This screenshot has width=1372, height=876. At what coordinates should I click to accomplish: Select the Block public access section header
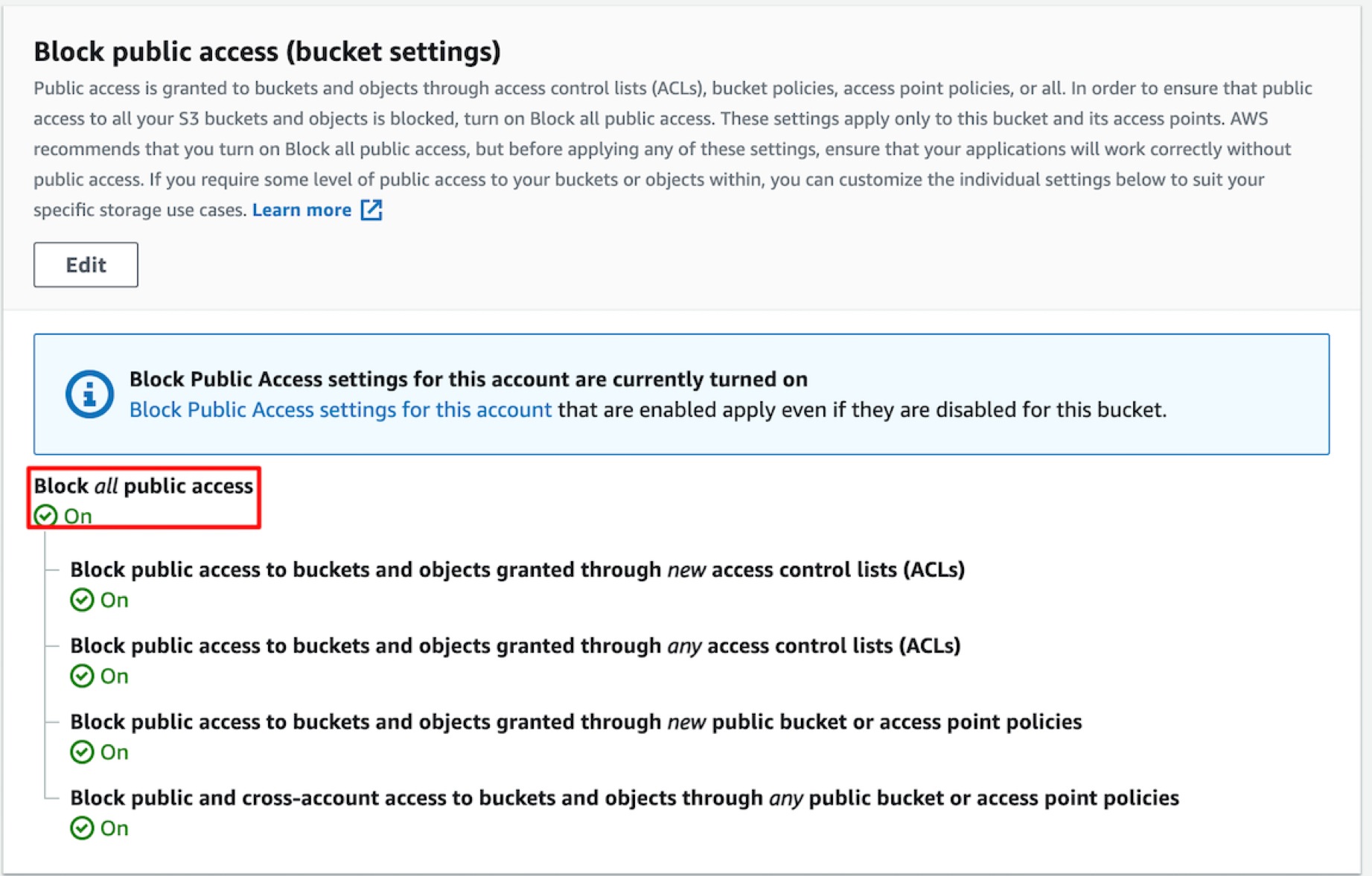(x=269, y=51)
